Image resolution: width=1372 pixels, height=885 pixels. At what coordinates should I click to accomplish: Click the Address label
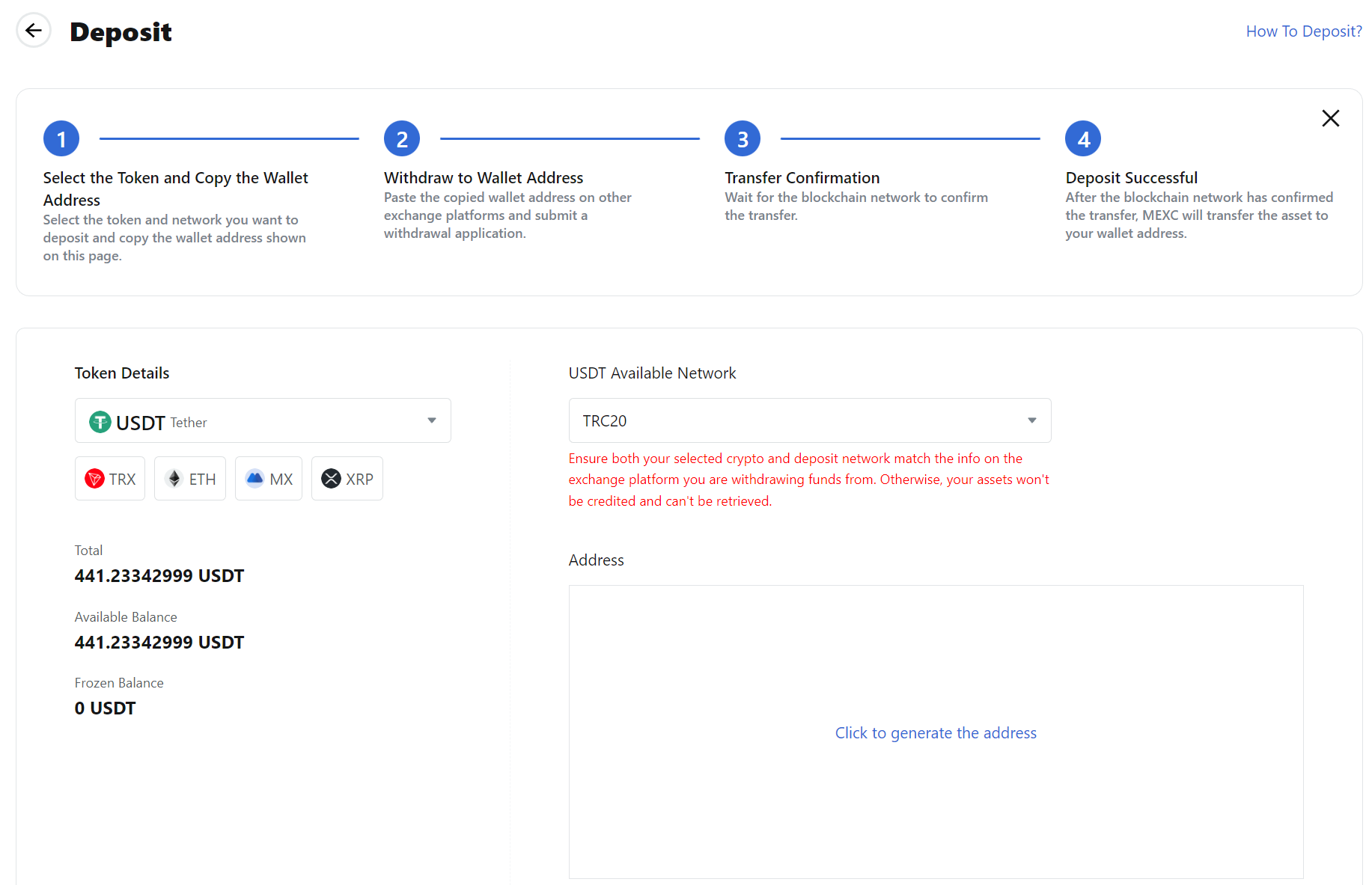[597, 560]
